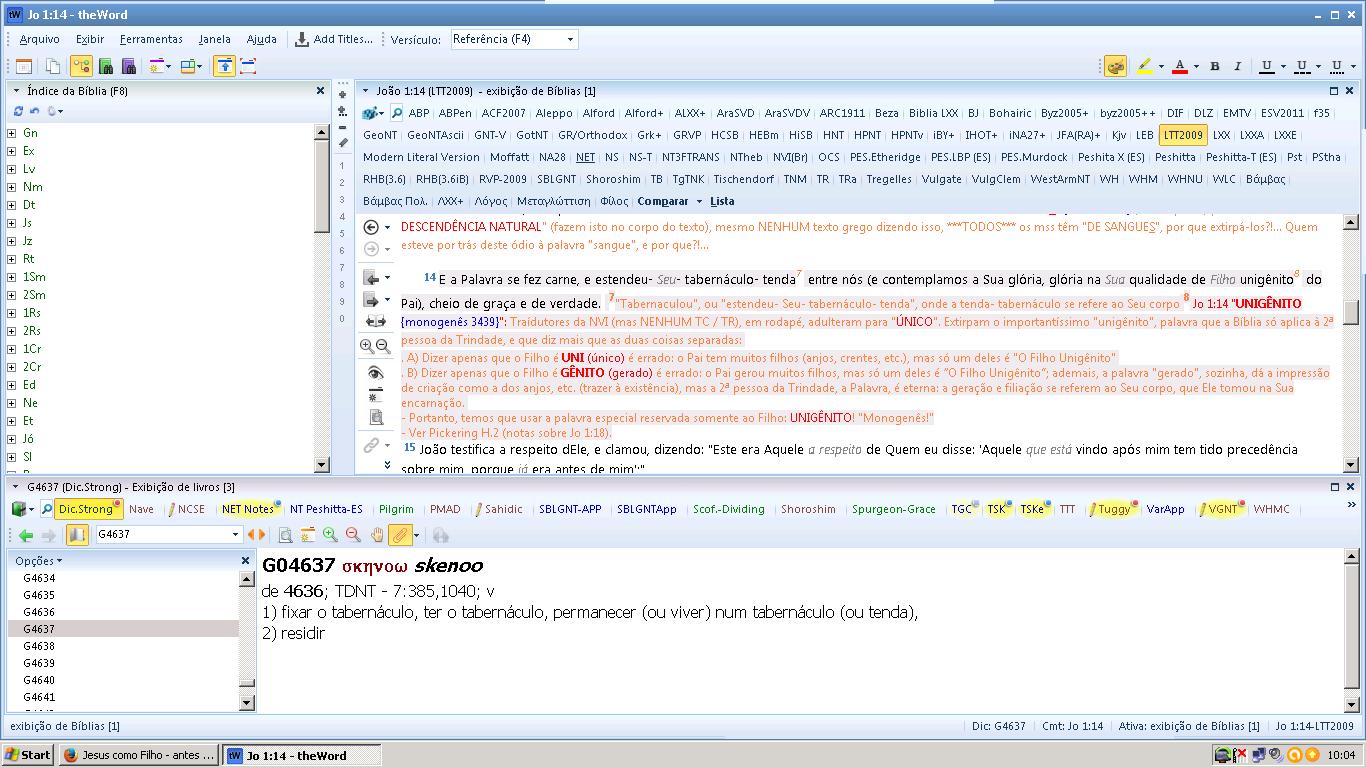Screen dimensions: 1366x768
Task: Click the Start button on taskbar
Action: pos(28,755)
